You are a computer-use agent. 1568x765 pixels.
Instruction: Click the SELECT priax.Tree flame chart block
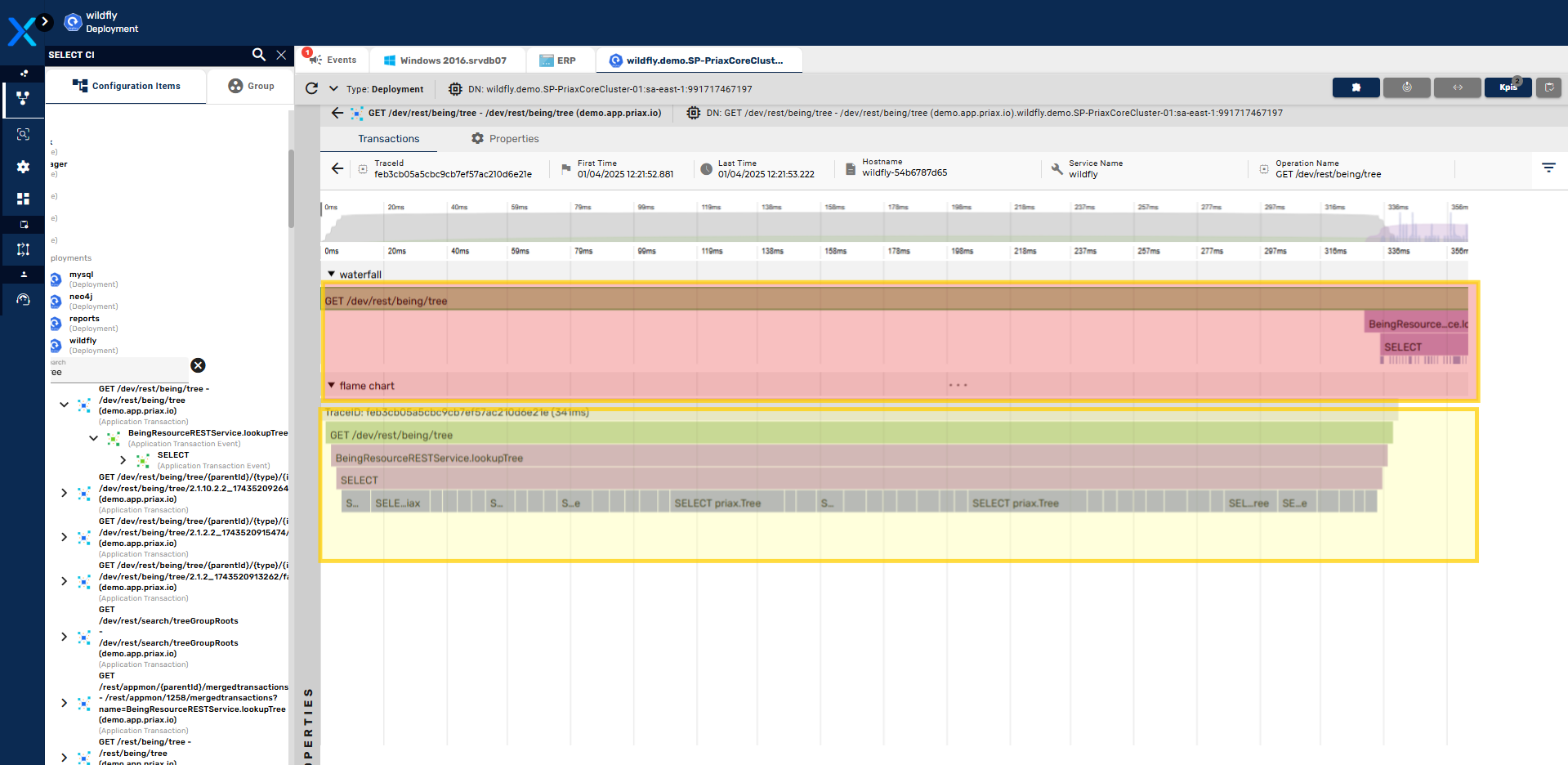[717, 503]
